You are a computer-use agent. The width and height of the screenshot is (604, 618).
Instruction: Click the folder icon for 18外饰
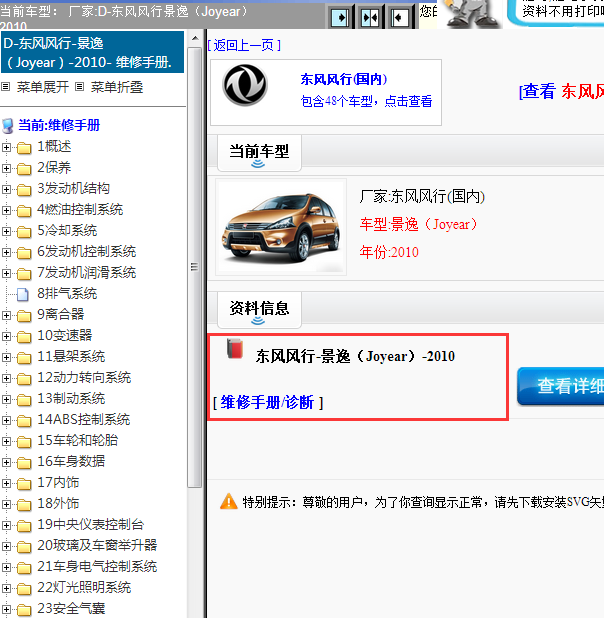point(24,504)
